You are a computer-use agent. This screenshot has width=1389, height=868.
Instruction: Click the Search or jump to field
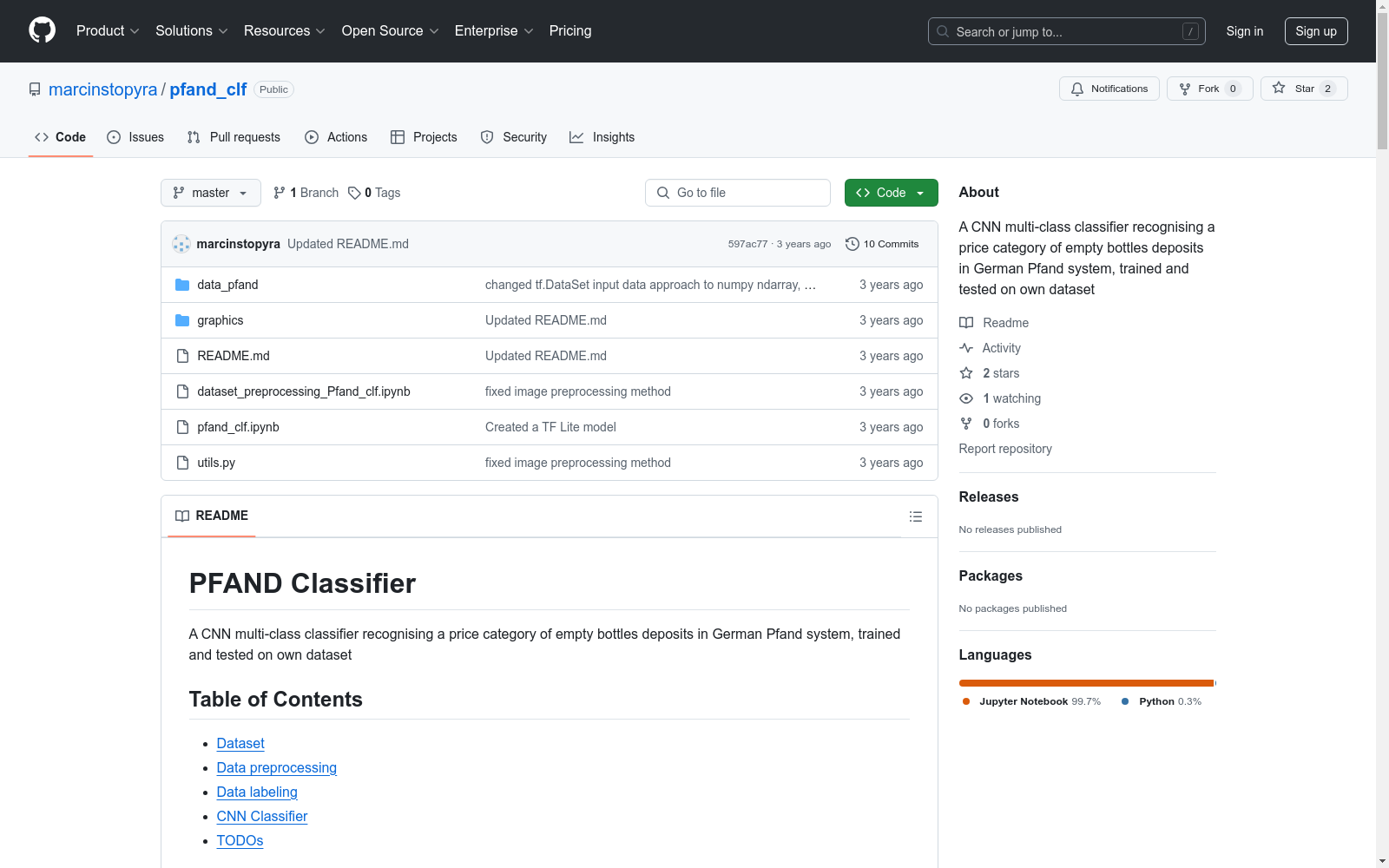[1067, 31]
